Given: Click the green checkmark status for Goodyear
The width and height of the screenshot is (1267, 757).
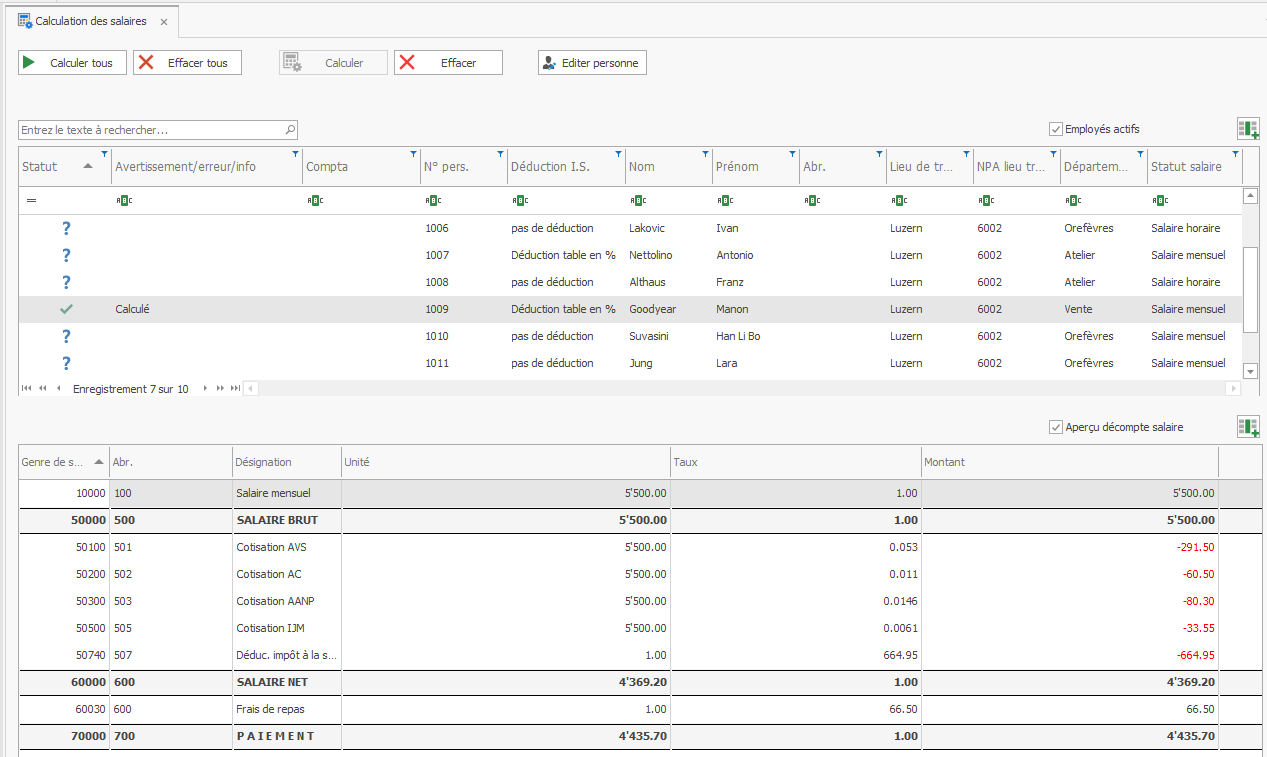Looking at the screenshot, I should click(x=66, y=309).
